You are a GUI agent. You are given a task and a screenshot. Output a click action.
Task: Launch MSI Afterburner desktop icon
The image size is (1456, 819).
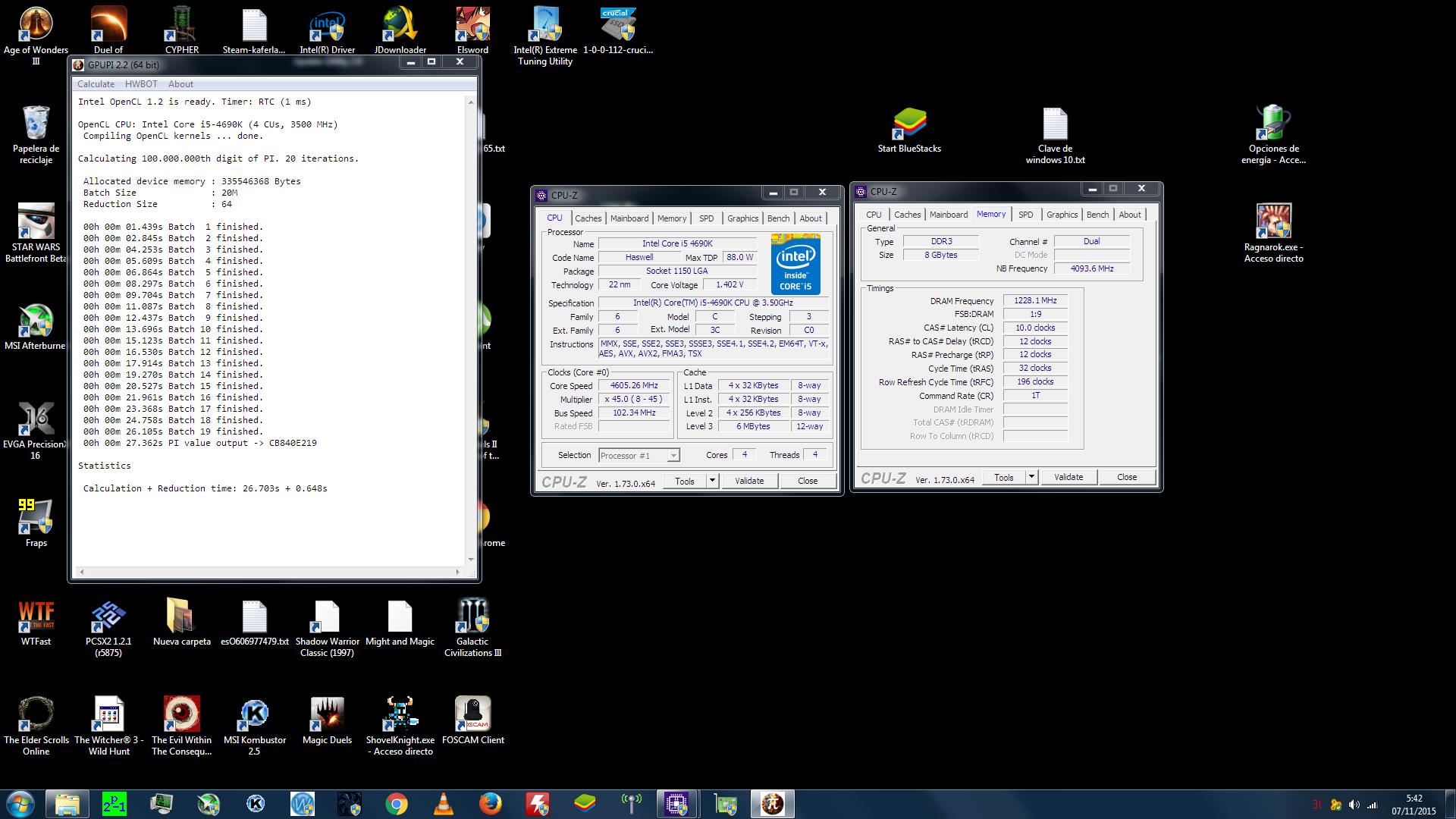point(36,327)
